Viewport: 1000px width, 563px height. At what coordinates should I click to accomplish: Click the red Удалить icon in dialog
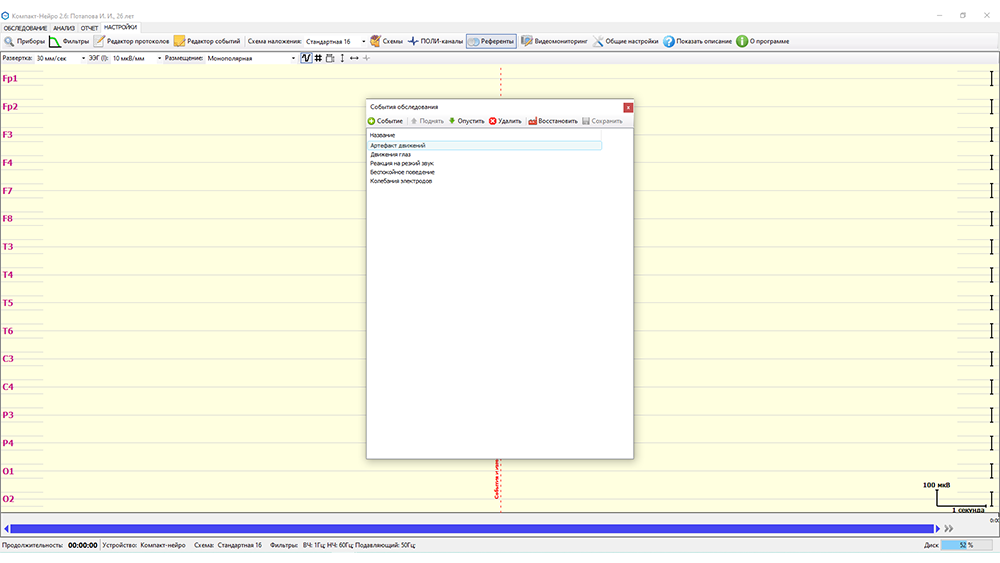click(x=492, y=121)
